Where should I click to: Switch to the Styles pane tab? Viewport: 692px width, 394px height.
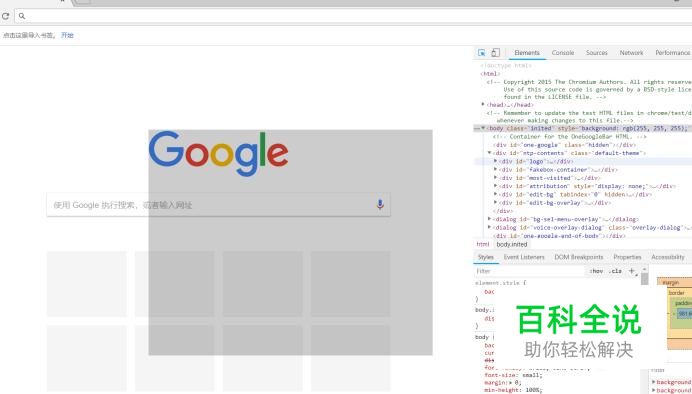click(485, 257)
